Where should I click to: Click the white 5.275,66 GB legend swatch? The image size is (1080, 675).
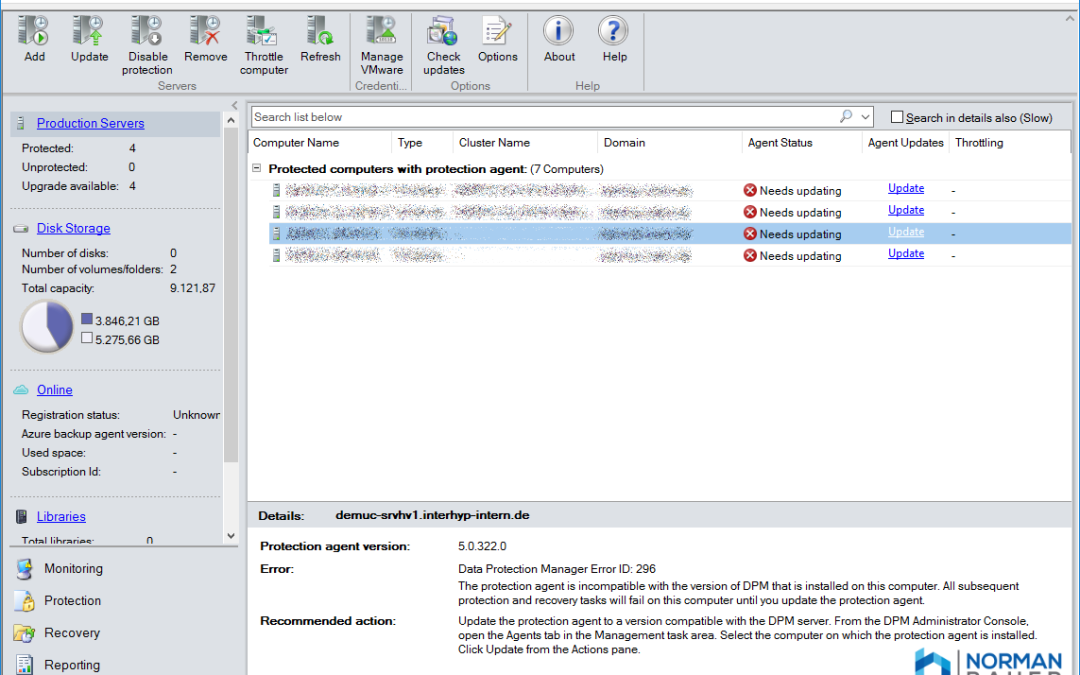pos(87,338)
